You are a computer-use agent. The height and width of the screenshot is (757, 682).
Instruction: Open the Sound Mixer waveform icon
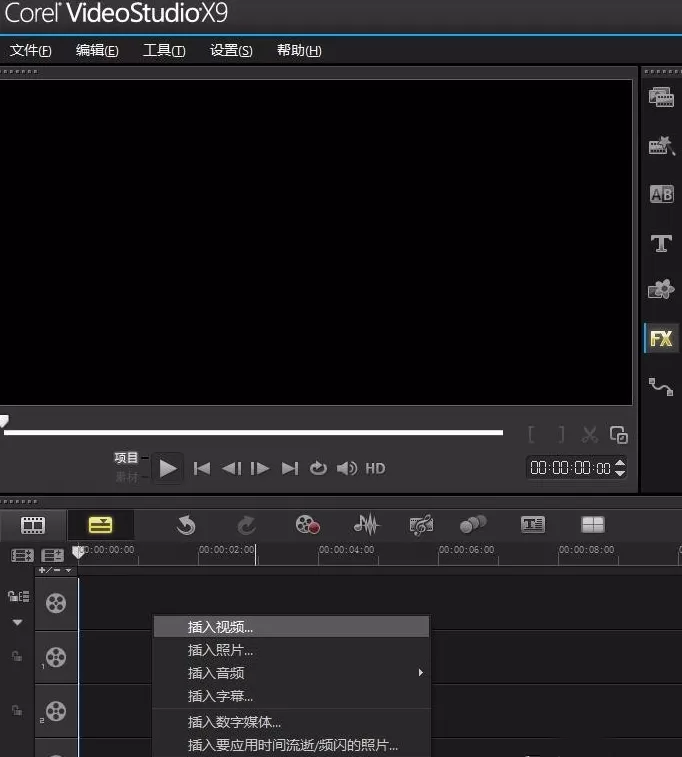point(366,525)
